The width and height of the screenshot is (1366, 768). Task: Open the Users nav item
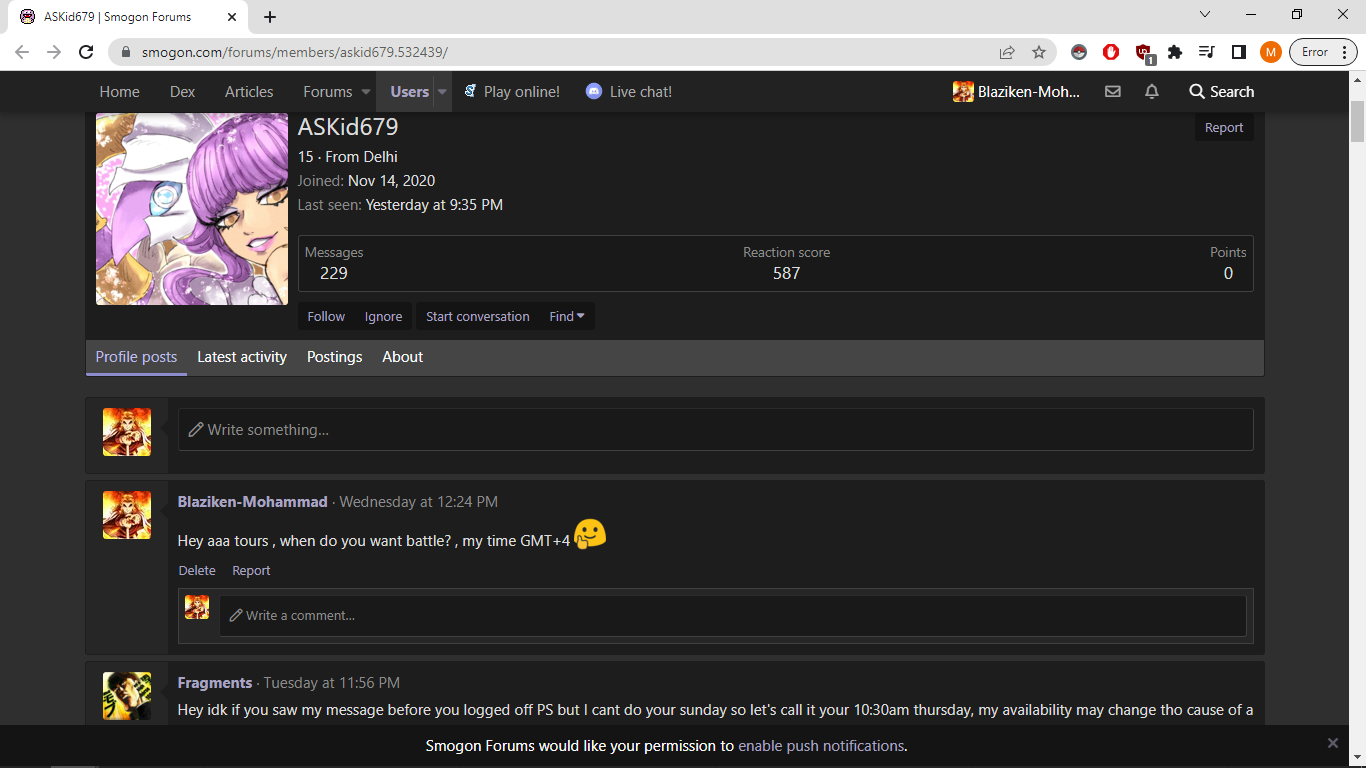click(x=409, y=92)
